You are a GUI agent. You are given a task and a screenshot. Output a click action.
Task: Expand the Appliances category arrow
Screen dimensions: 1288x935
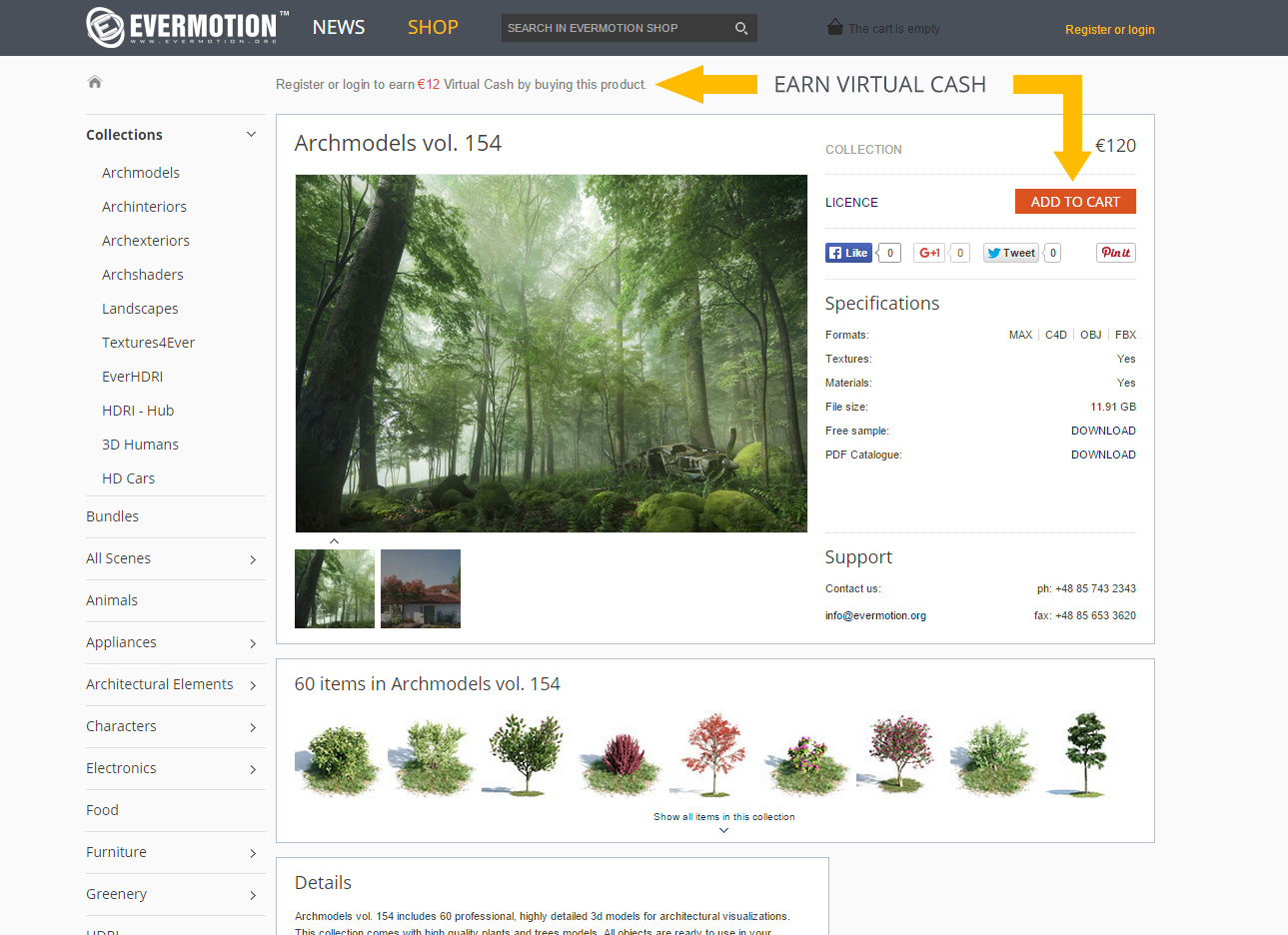(253, 643)
